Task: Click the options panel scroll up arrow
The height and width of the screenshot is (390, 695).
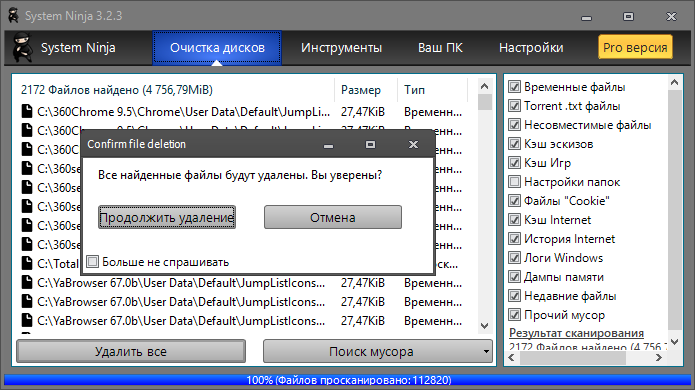Action: pos(675,82)
